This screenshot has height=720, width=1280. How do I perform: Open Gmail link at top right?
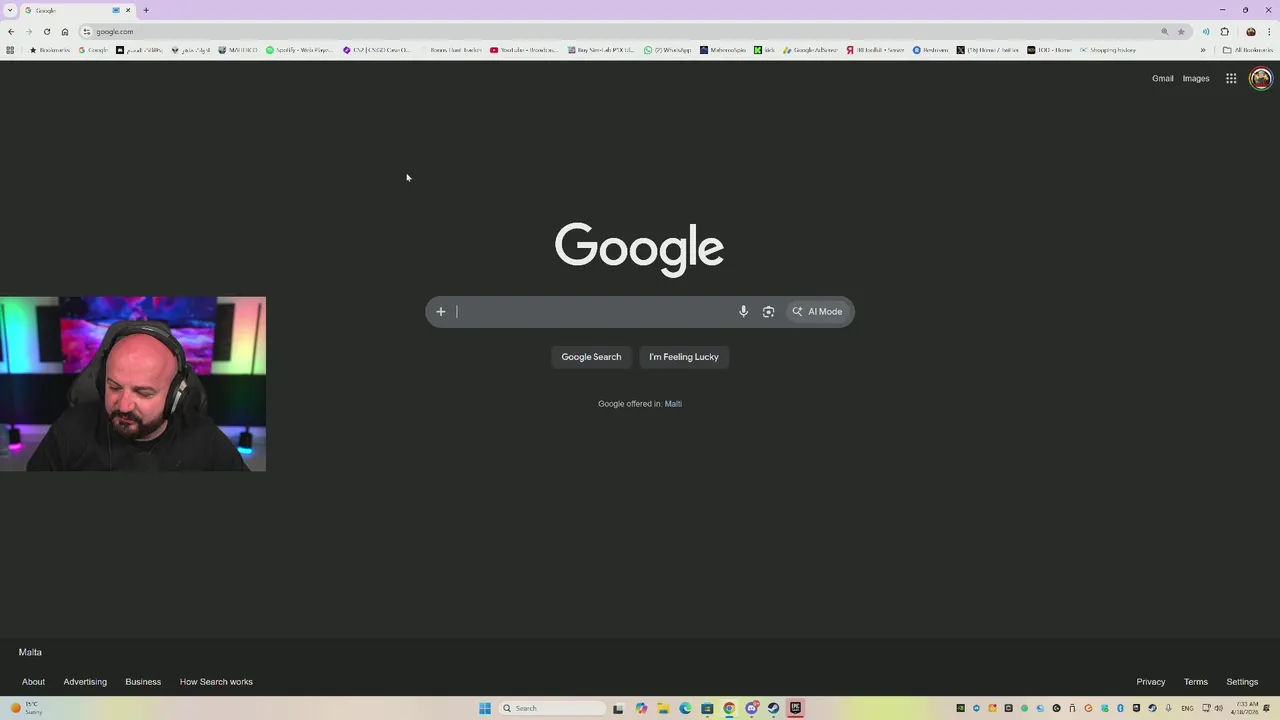(x=1162, y=79)
